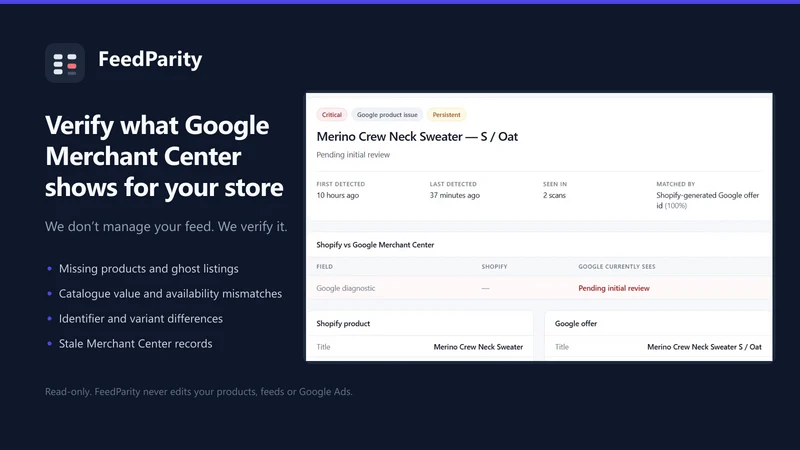The height and width of the screenshot is (450, 800).
Task: Click the Shopify title value Merino Crew Neck Sweater
Action: click(x=478, y=347)
